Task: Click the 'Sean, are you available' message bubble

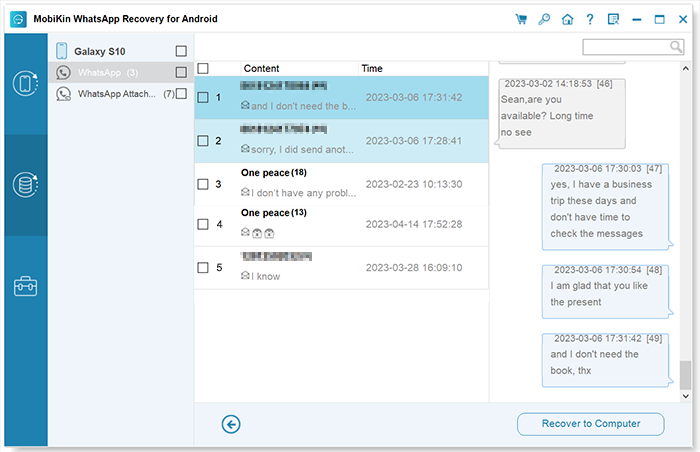Action: 562,113
